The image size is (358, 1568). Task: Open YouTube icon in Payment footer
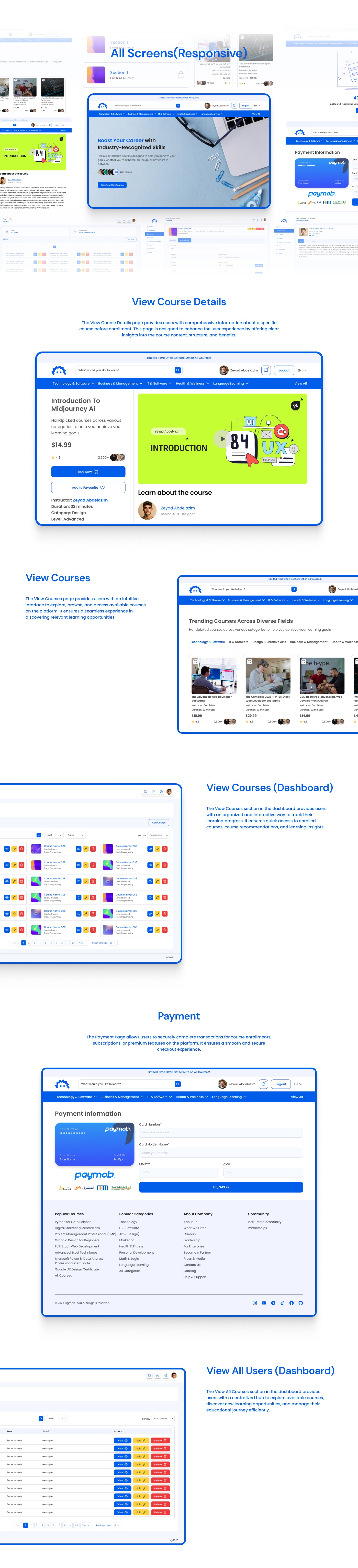264,1303
